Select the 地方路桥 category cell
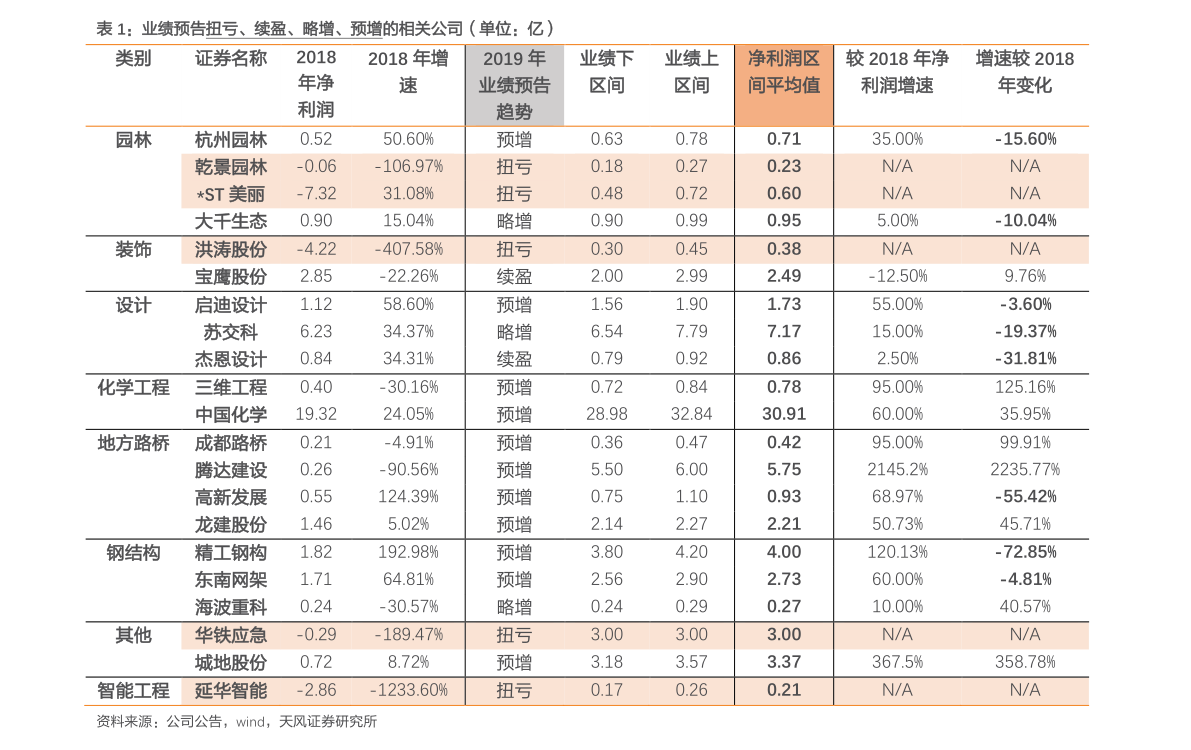1191x750 pixels. (x=133, y=444)
